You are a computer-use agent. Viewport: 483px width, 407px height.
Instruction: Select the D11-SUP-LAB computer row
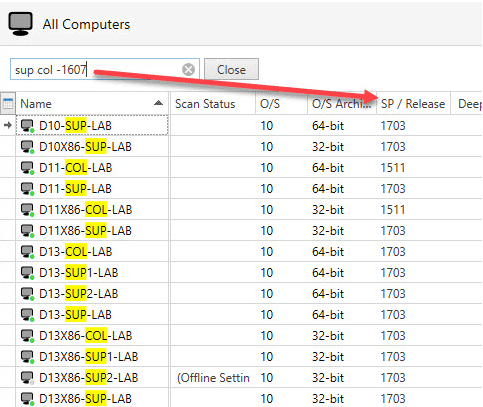241,189
